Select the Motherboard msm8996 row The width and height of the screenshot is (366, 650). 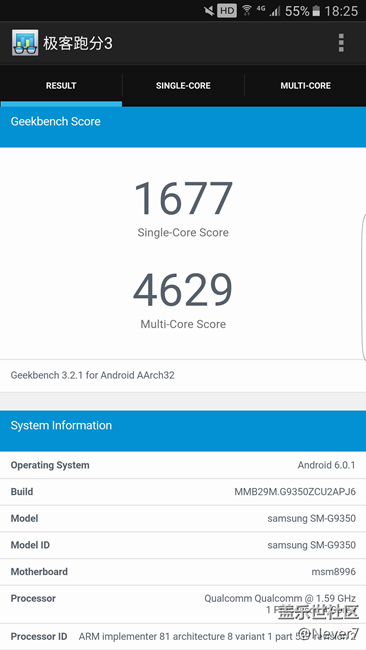click(x=183, y=572)
